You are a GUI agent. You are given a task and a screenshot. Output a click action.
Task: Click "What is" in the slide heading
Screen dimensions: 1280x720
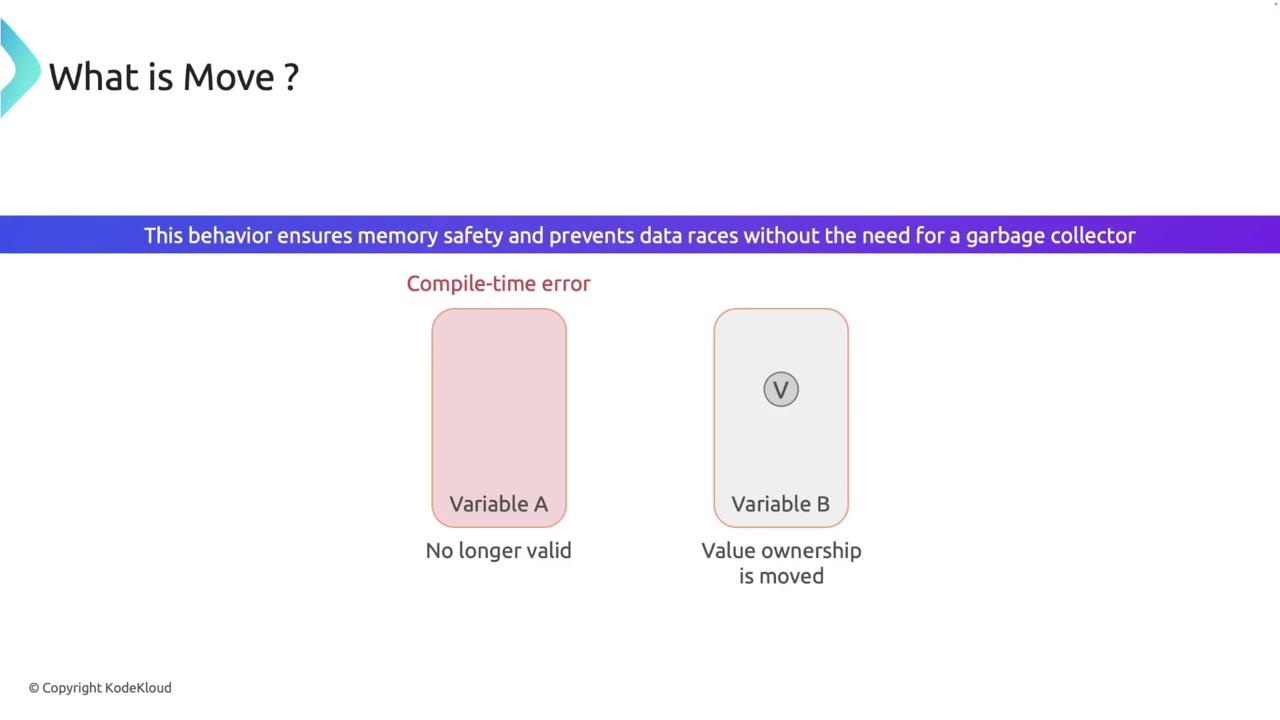pyautogui.click(x=111, y=77)
